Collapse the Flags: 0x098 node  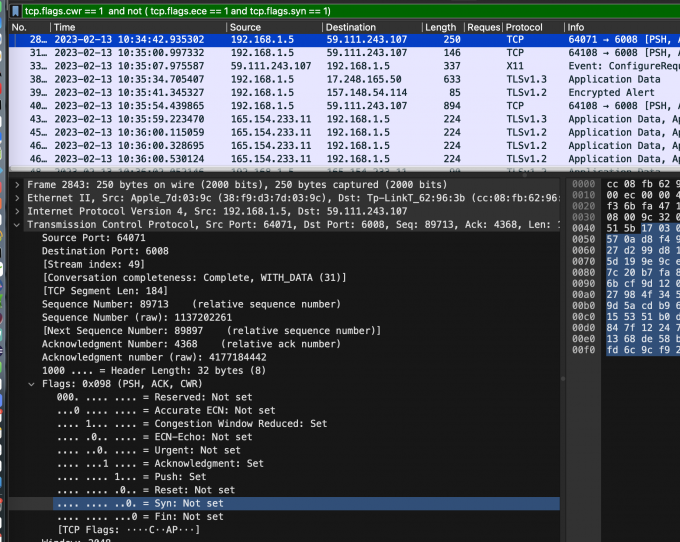(31, 384)
